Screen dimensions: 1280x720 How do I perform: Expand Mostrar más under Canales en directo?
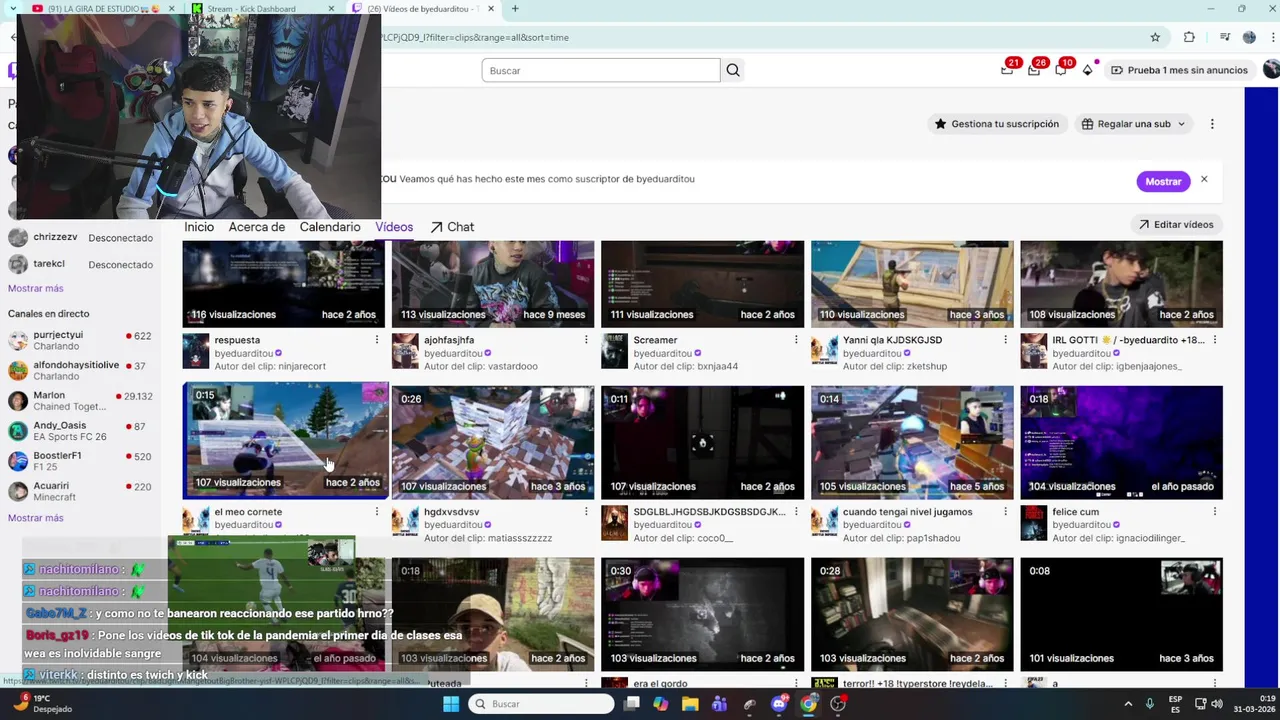pyautogui.click(x=35, y=518)
